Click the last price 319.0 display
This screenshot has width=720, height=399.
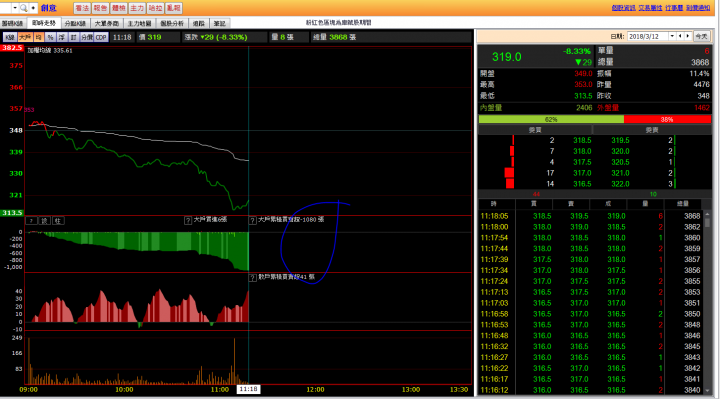[507, 57]
